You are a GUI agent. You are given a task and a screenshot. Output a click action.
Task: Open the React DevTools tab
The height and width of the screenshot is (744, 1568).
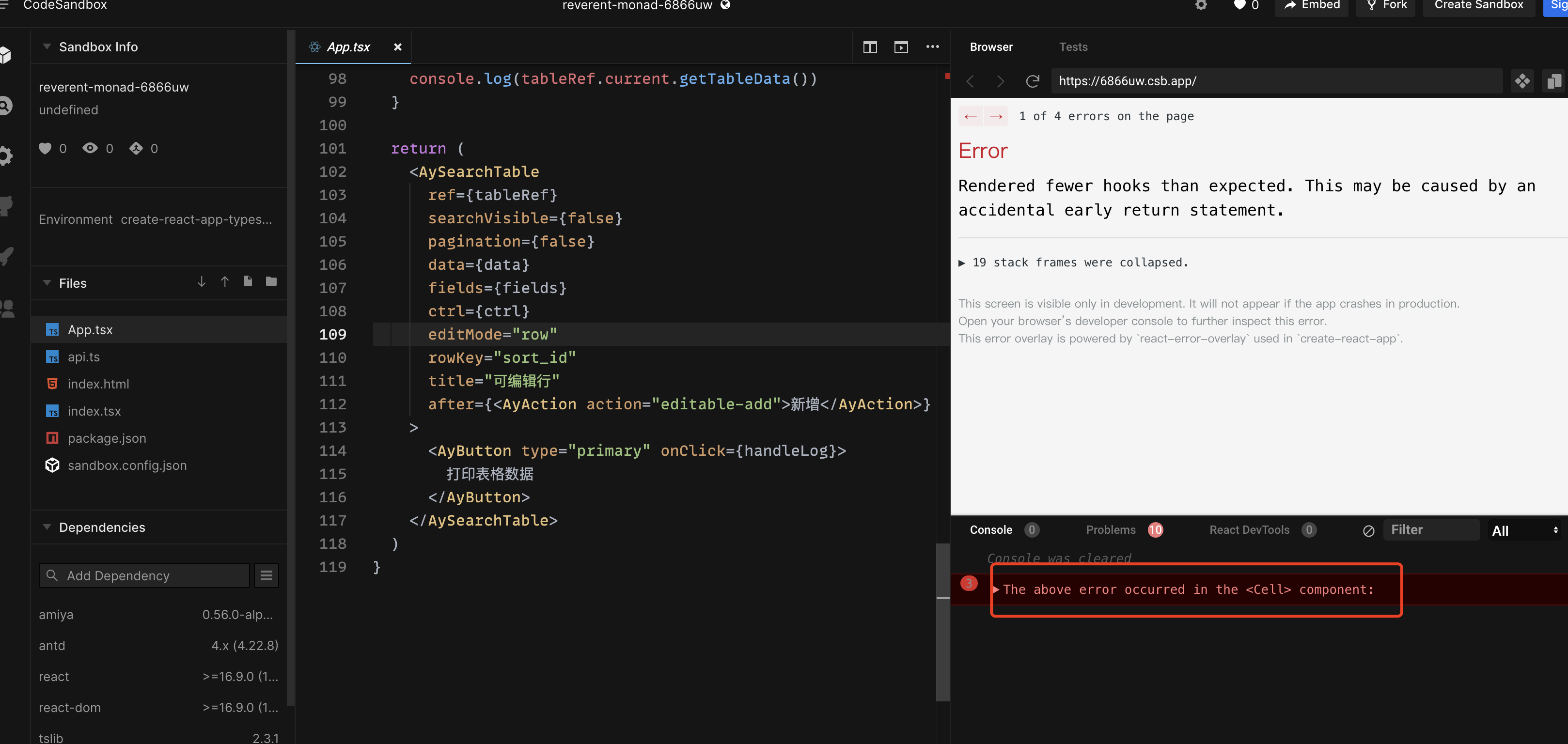pyautogui.click(x=1262, y=530)
